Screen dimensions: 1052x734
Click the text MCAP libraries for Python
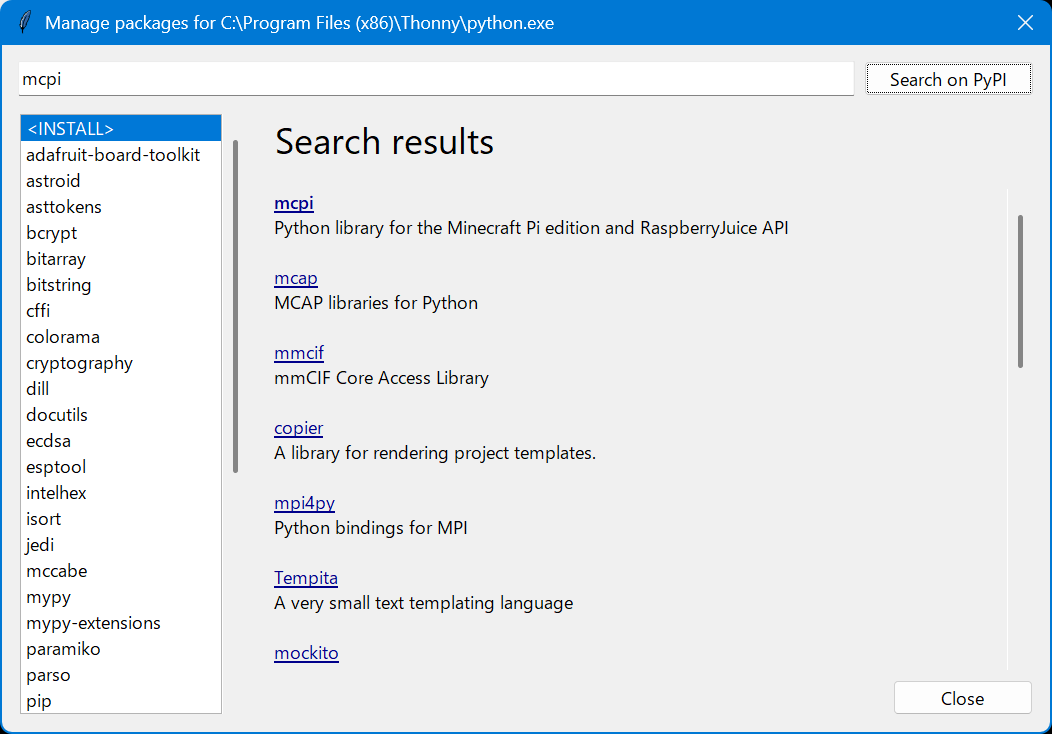point(376,303)
